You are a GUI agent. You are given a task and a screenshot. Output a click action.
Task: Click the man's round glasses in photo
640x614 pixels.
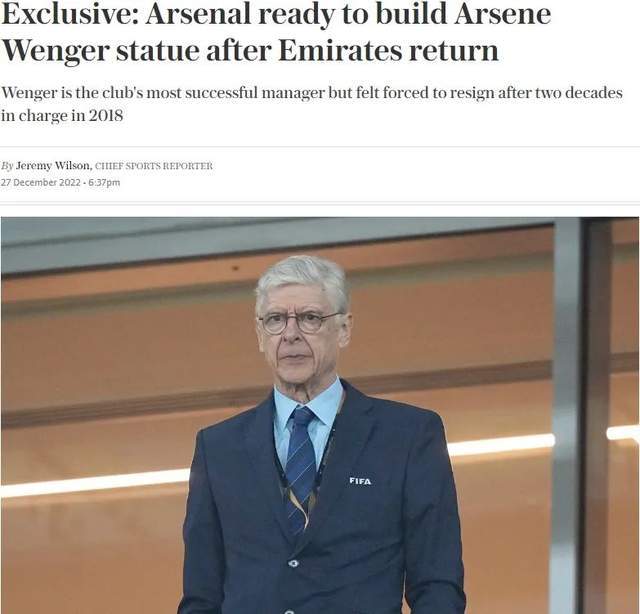[299, 322]
